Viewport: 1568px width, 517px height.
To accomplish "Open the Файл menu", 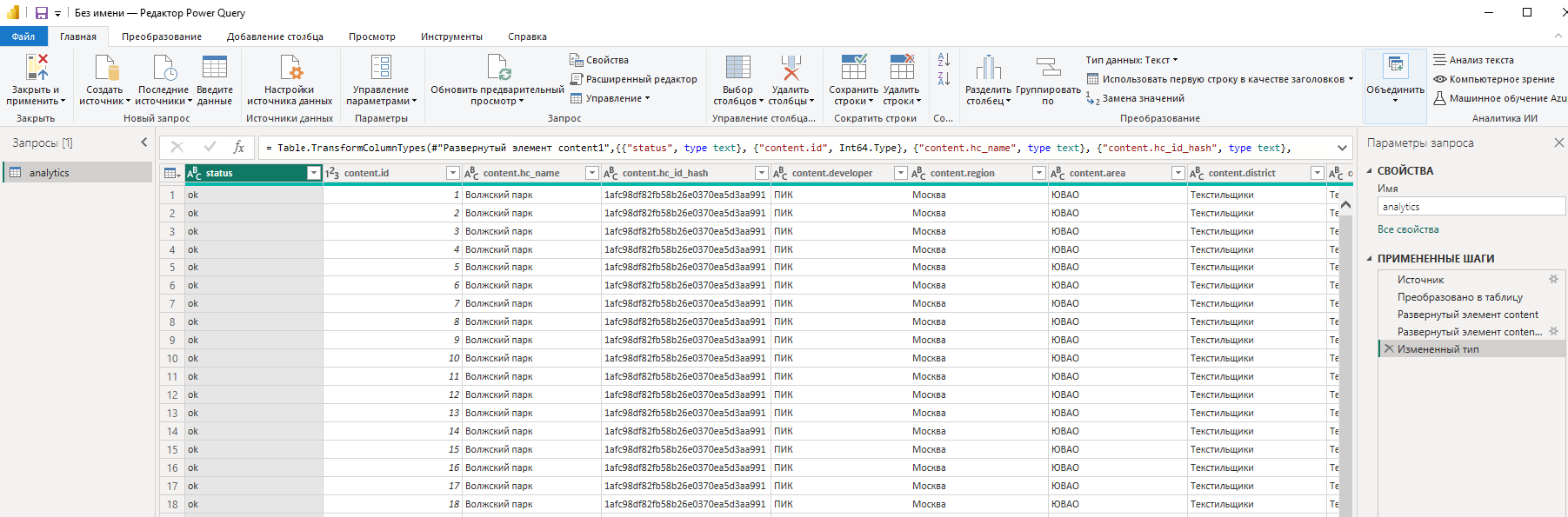I will 23,36.
